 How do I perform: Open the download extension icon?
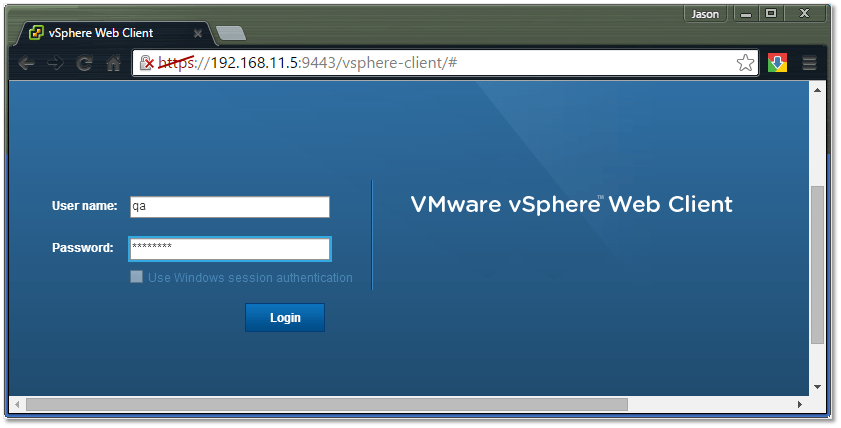(x=777, y=63)
